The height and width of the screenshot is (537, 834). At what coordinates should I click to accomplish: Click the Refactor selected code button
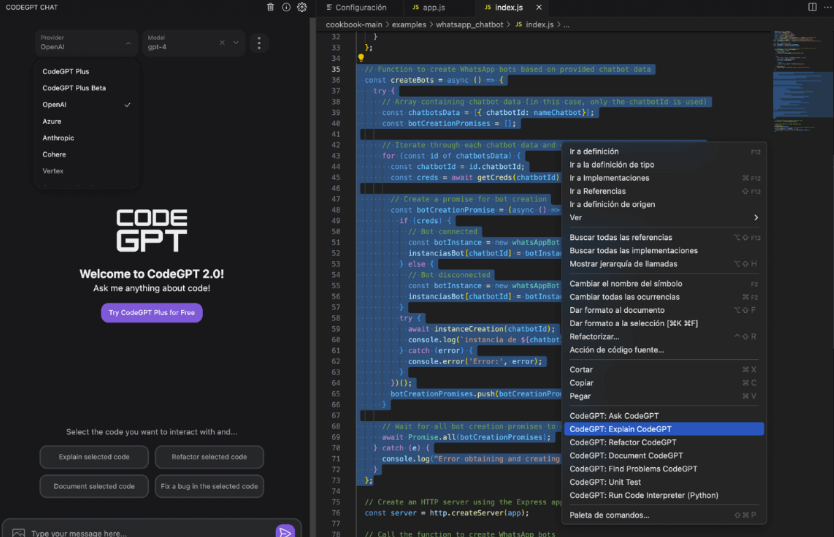tap(209, 457)
